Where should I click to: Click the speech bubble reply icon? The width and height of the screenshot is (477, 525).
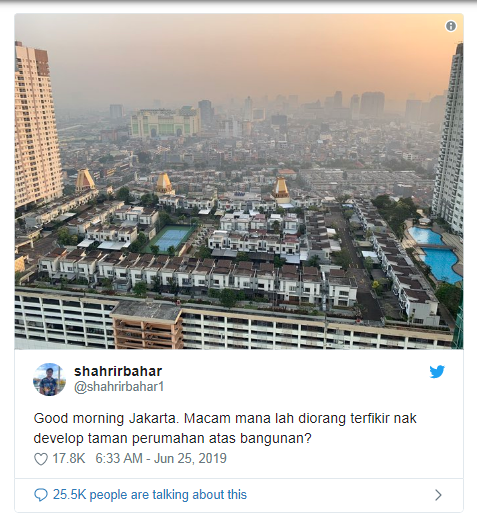[41, 495]
